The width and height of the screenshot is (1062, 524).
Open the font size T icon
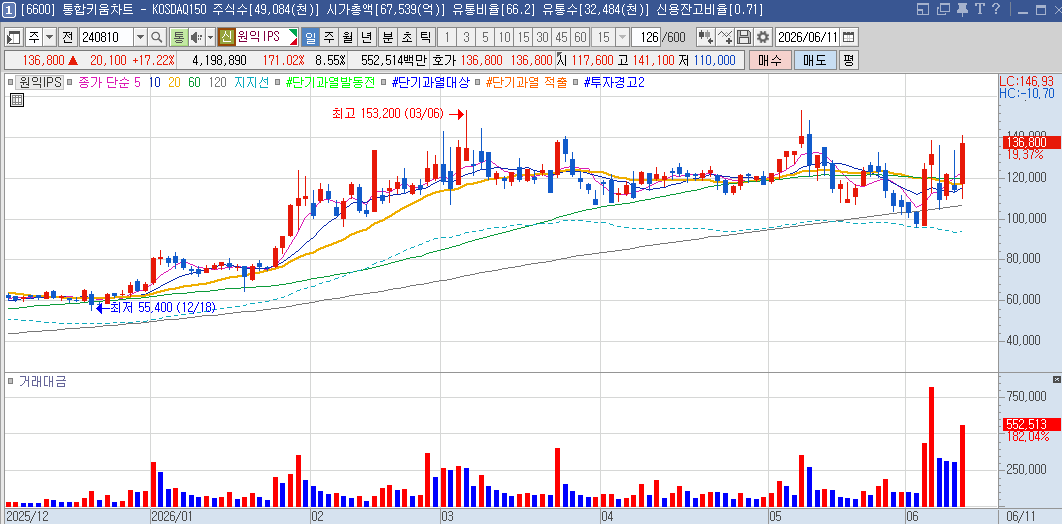(x=979, y=9)
